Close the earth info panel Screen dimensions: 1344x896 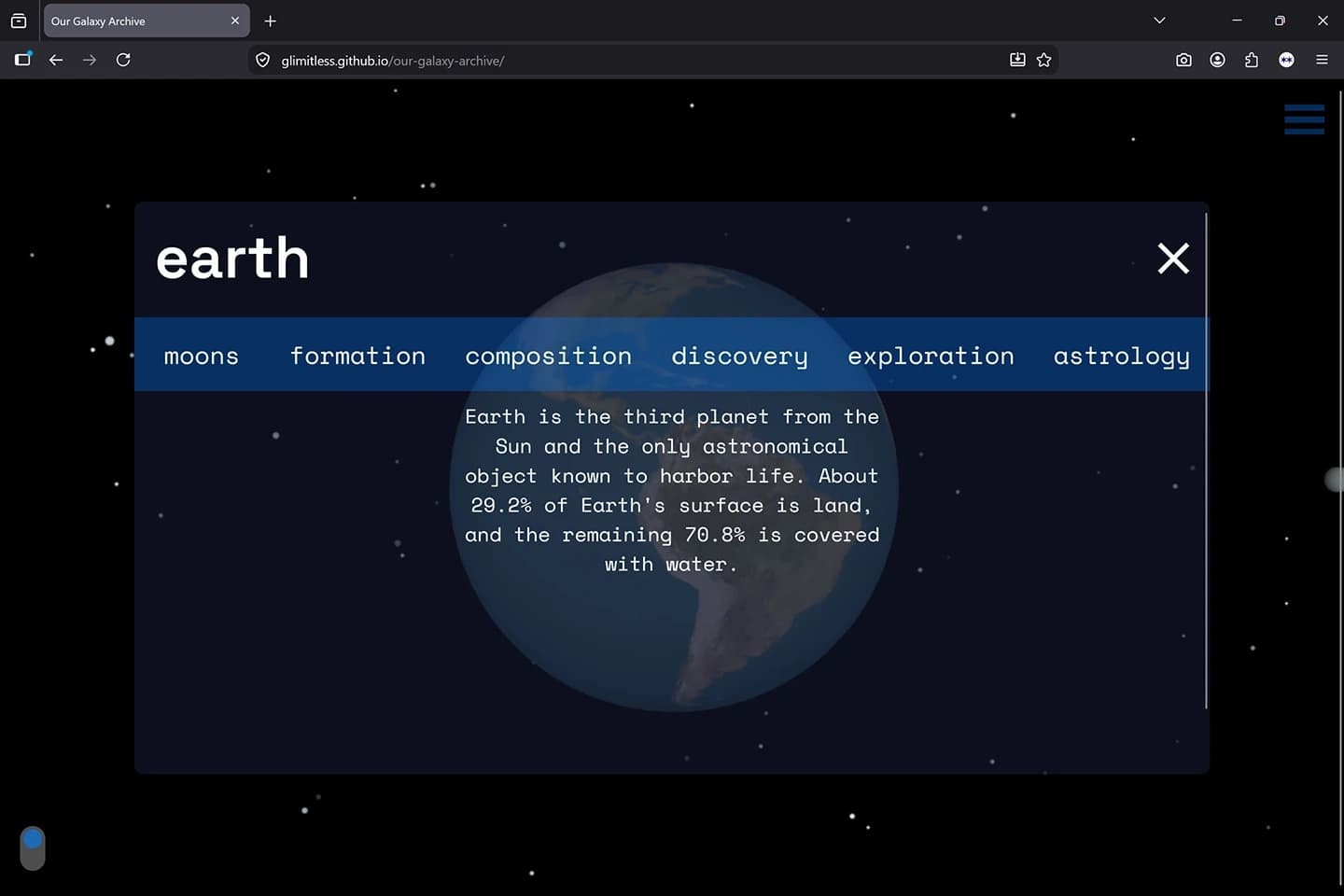[x=1173, y=259]
